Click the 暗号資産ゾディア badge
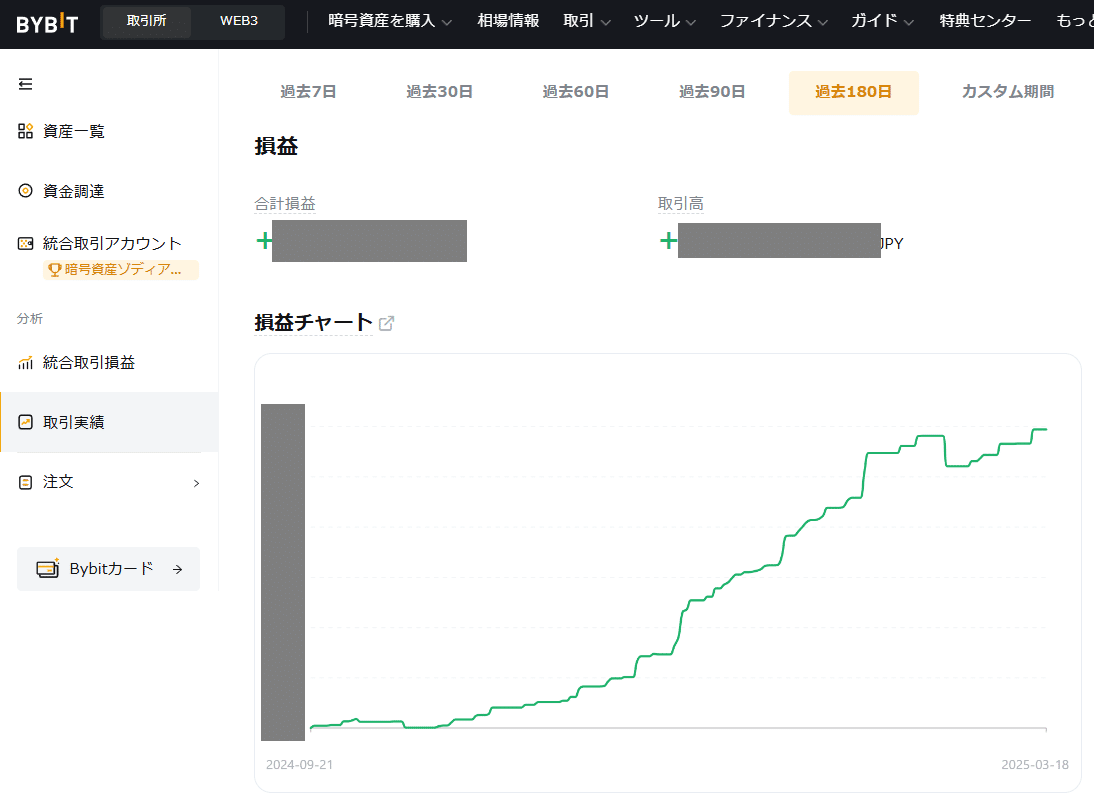The height and width of the screenshot is (806, 1094). coord(121,269)
